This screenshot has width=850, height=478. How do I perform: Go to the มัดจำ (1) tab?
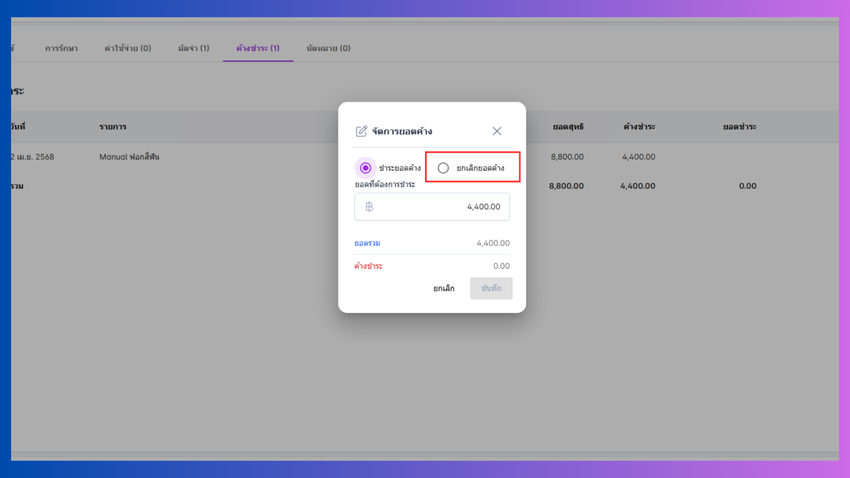click(194, 48)
